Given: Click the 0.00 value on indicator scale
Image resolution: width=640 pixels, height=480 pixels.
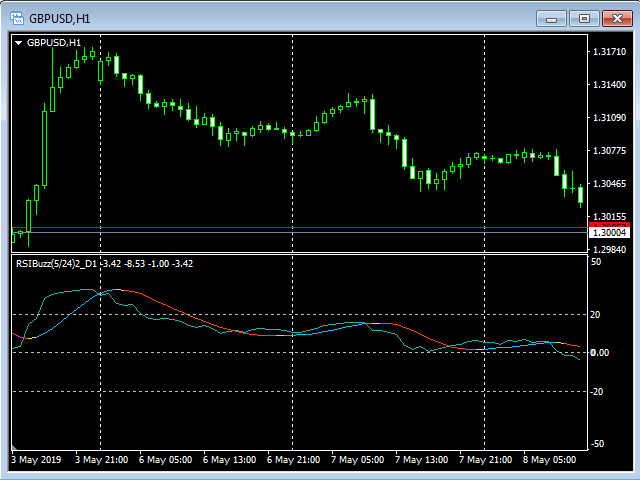Looking at the screenshot, I should pyautogui.click(x=601, y=352).
